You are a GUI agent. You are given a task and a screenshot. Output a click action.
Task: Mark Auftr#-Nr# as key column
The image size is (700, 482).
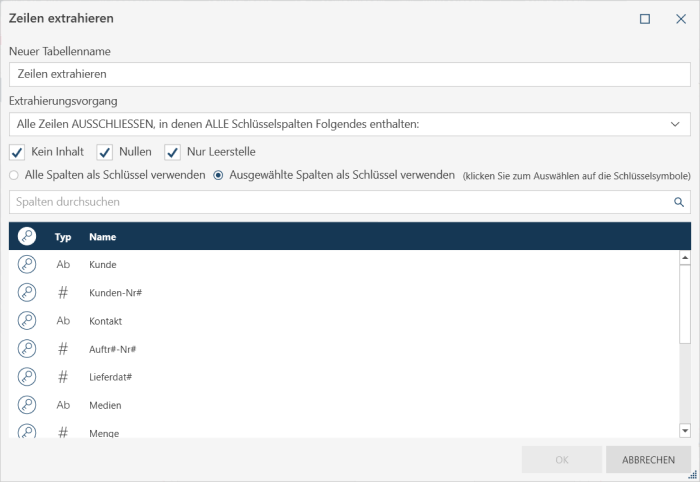click(27, 349)
